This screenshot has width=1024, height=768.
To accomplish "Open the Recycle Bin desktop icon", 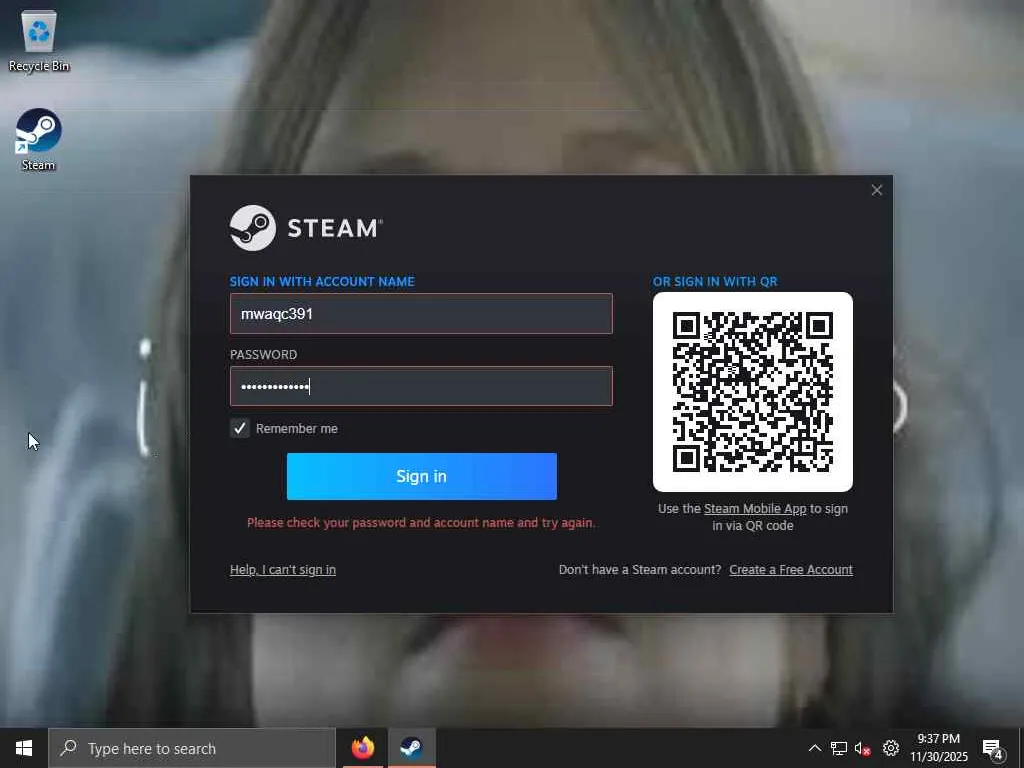I will click(x=39, y=40).
